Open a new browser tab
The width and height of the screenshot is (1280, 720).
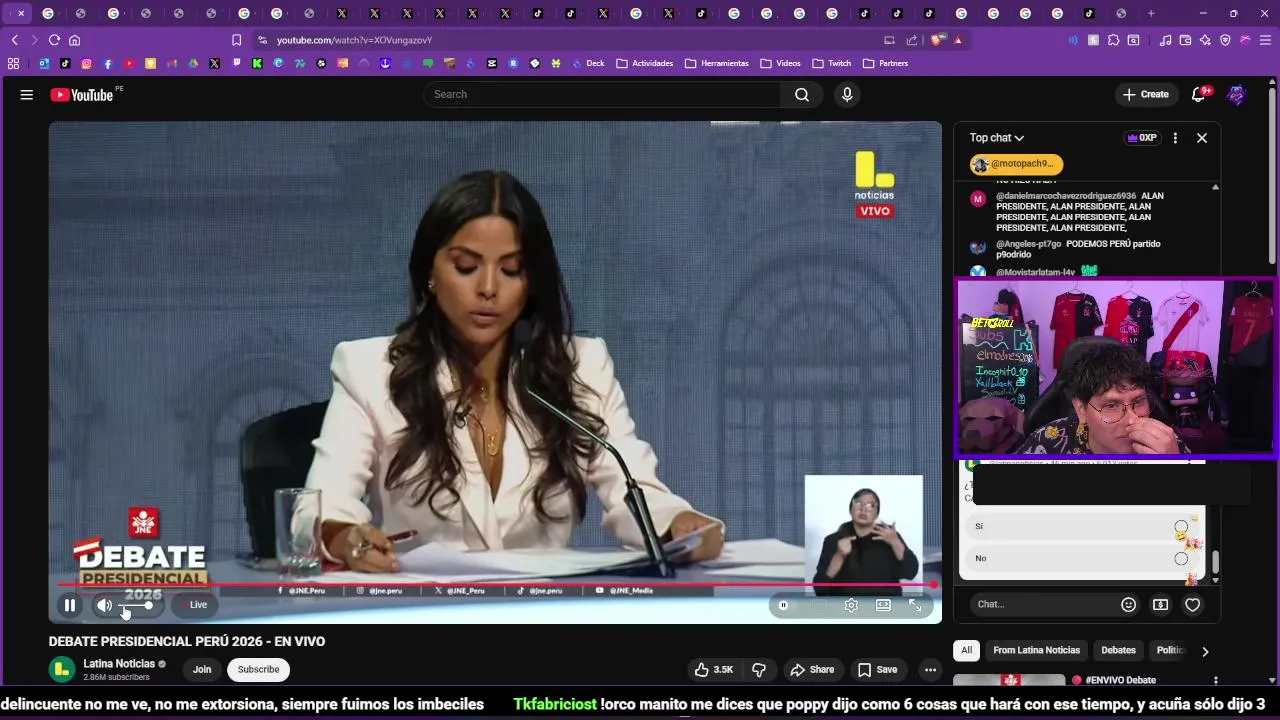point(1151,13)
